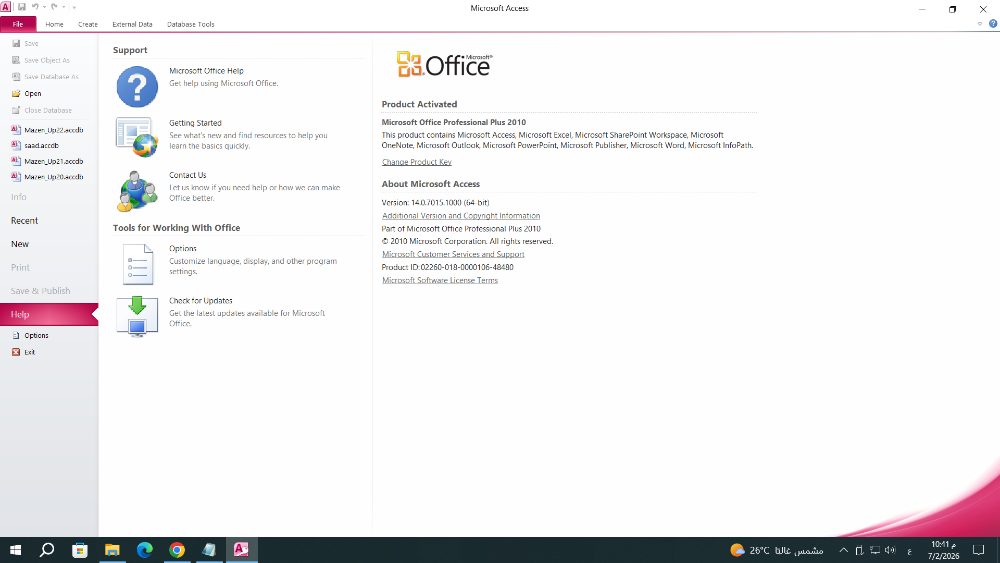Open the Getting Started icon
The width and height of the screenshot is (1000, 563).
click(x=137, y=137)
